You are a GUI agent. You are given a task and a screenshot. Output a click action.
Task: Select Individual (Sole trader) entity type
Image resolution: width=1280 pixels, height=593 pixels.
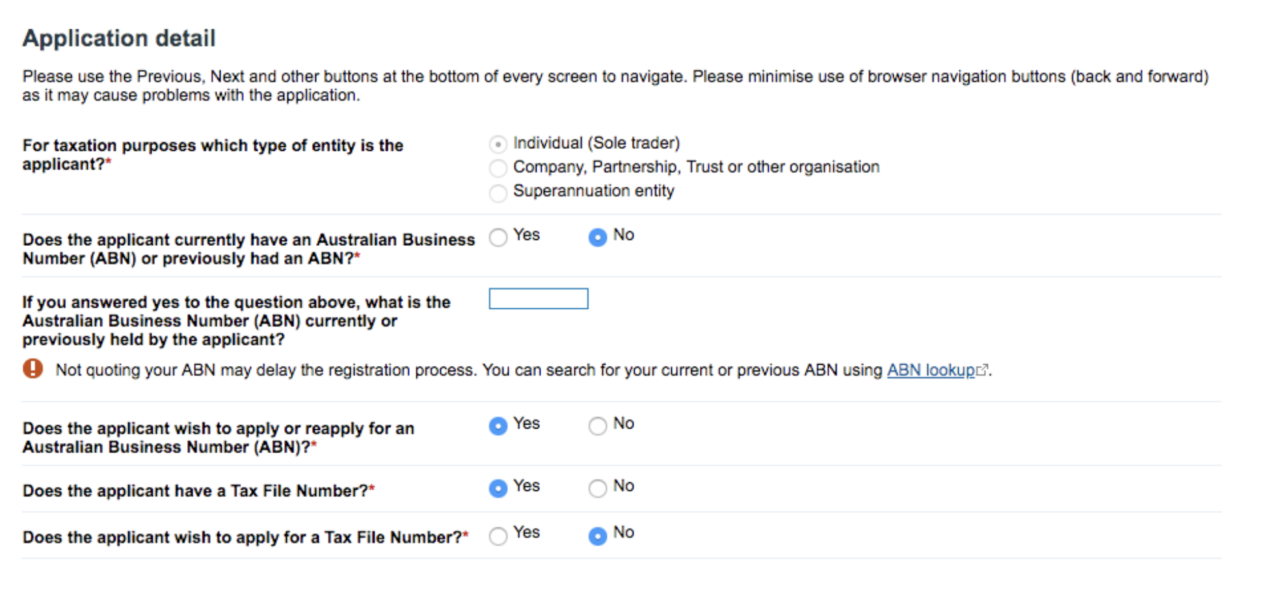click(498, 143)
